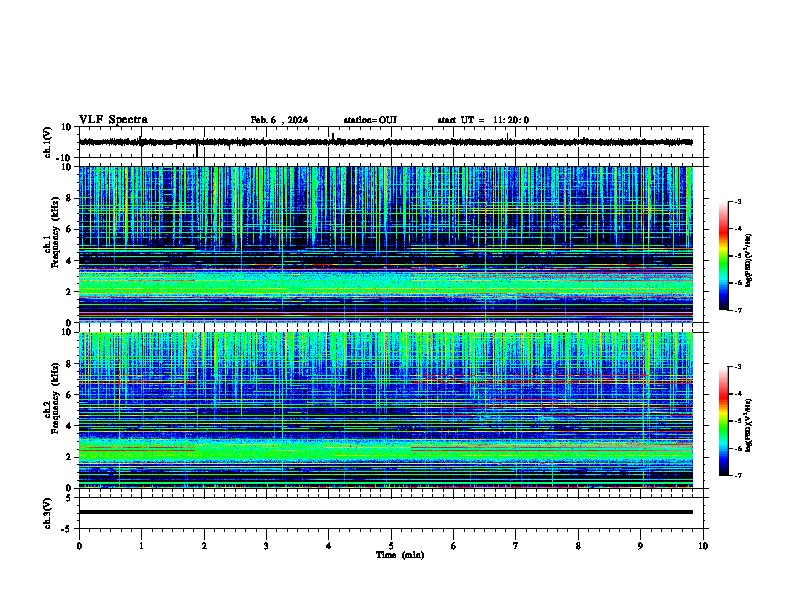Screen dimensions: 792x612
Task: Click the ch.2 spectrogram color scale bar
Action: point(724,421)
